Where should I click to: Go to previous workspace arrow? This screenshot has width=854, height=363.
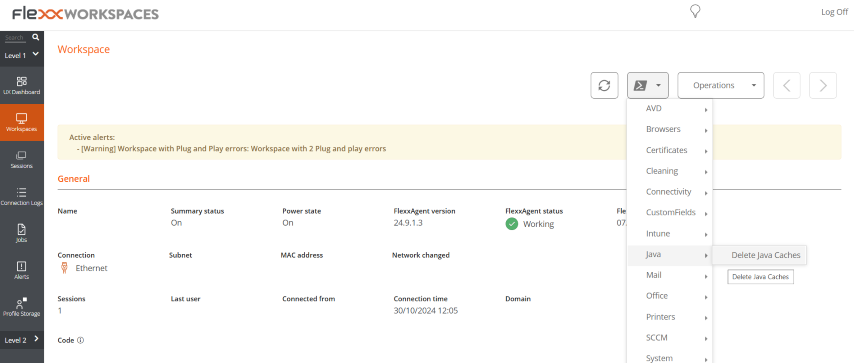click(786, 86)
